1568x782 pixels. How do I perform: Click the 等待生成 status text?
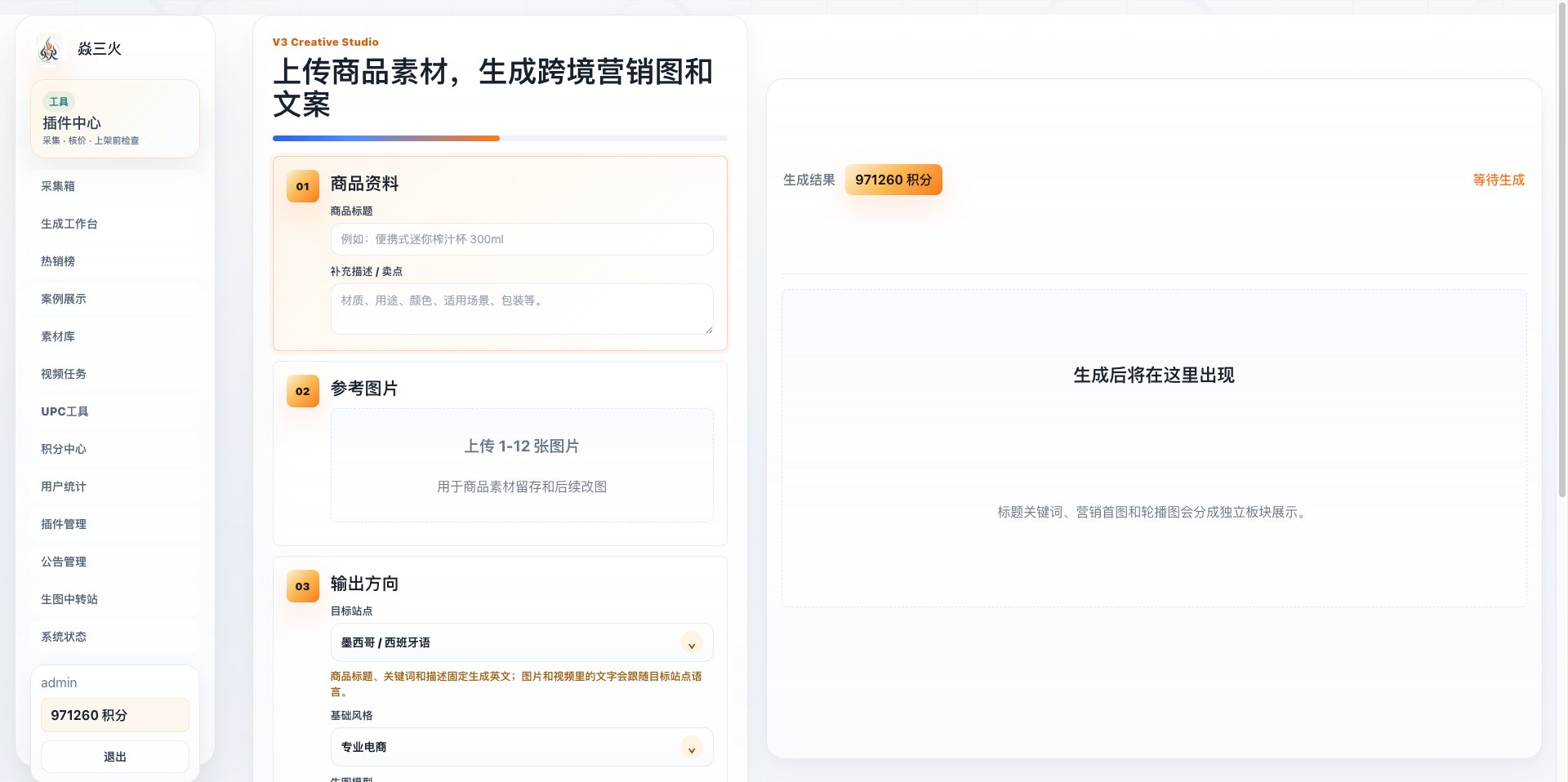point(1499,180)
